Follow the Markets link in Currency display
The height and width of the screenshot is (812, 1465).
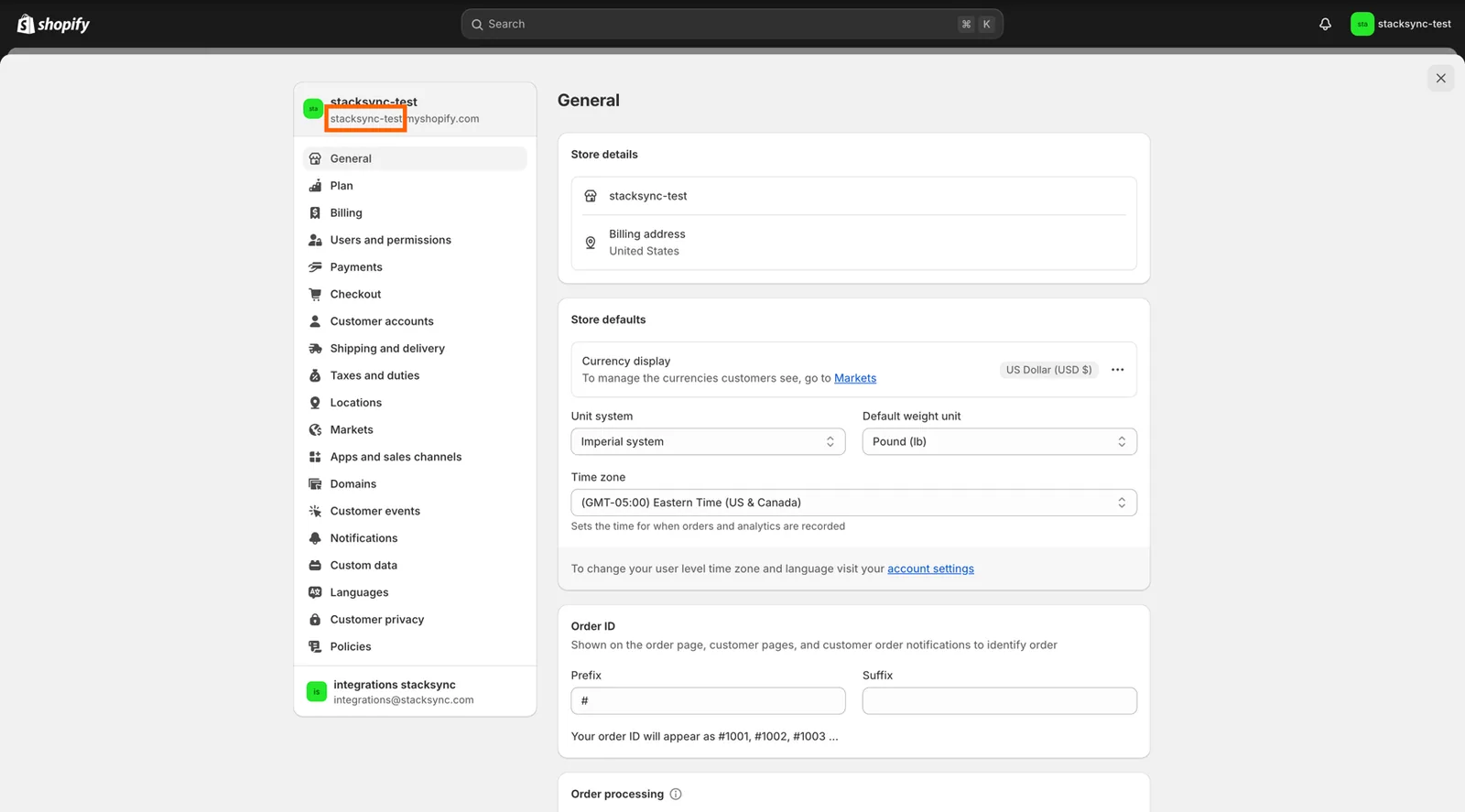pos(855,378)
